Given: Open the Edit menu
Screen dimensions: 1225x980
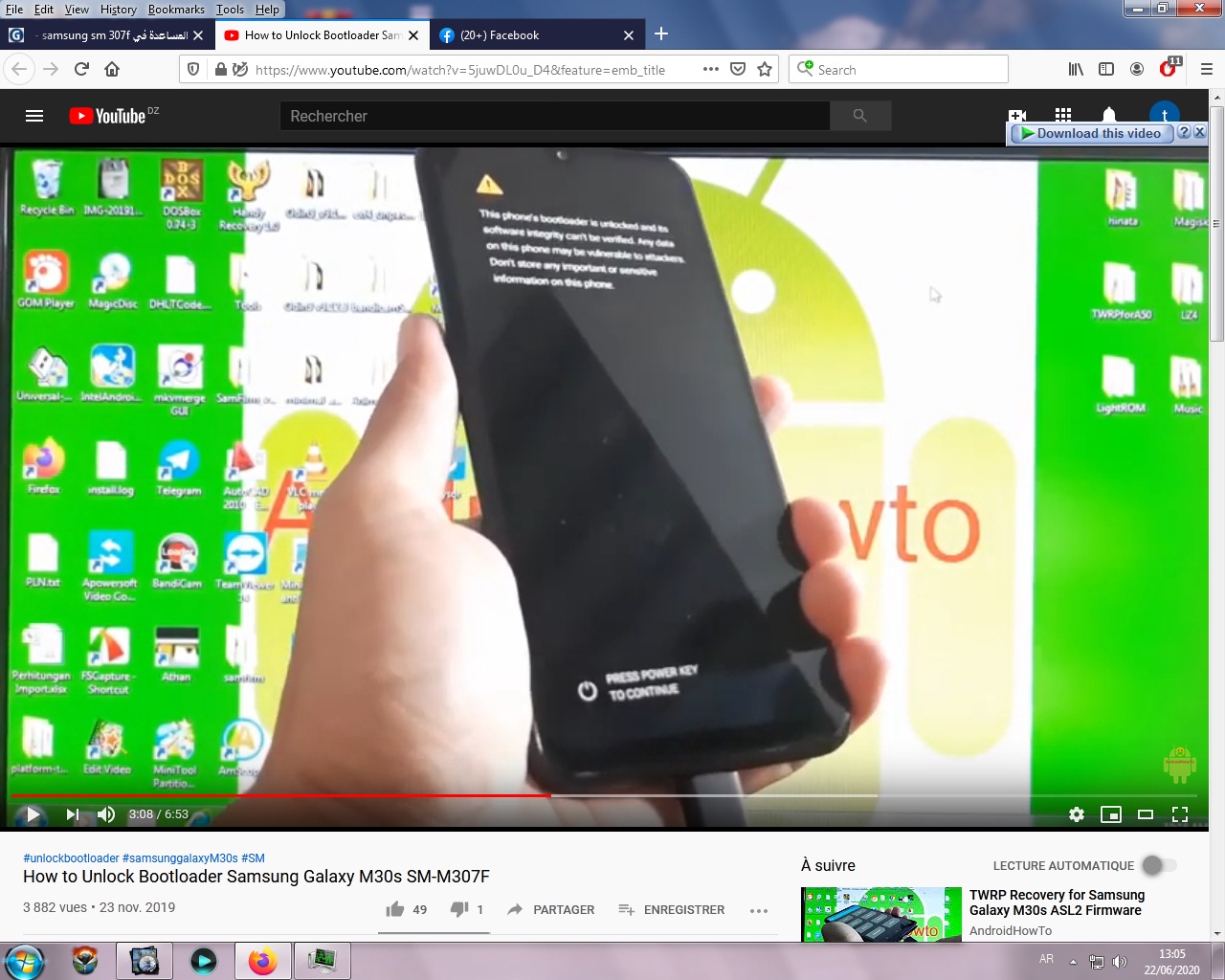Looking at the screenshot, I should [x=44, y=10].
